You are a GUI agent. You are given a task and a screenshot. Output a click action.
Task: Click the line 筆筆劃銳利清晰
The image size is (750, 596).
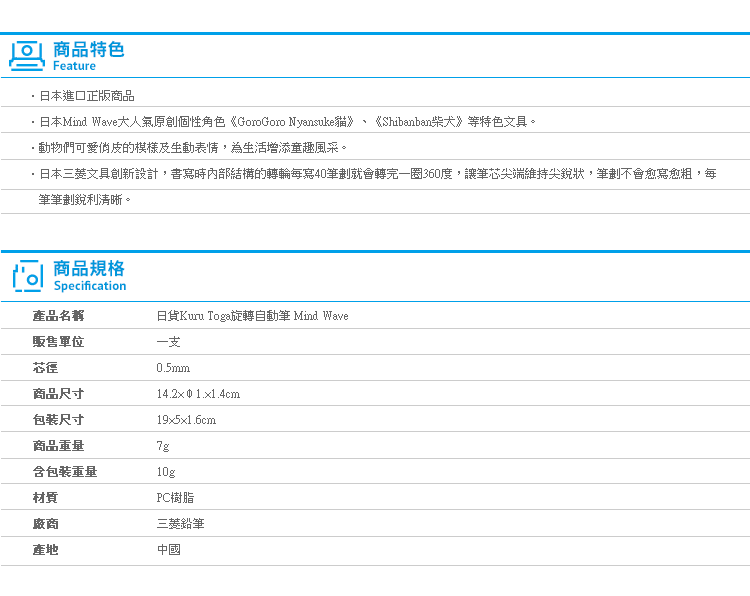point(85,199)
